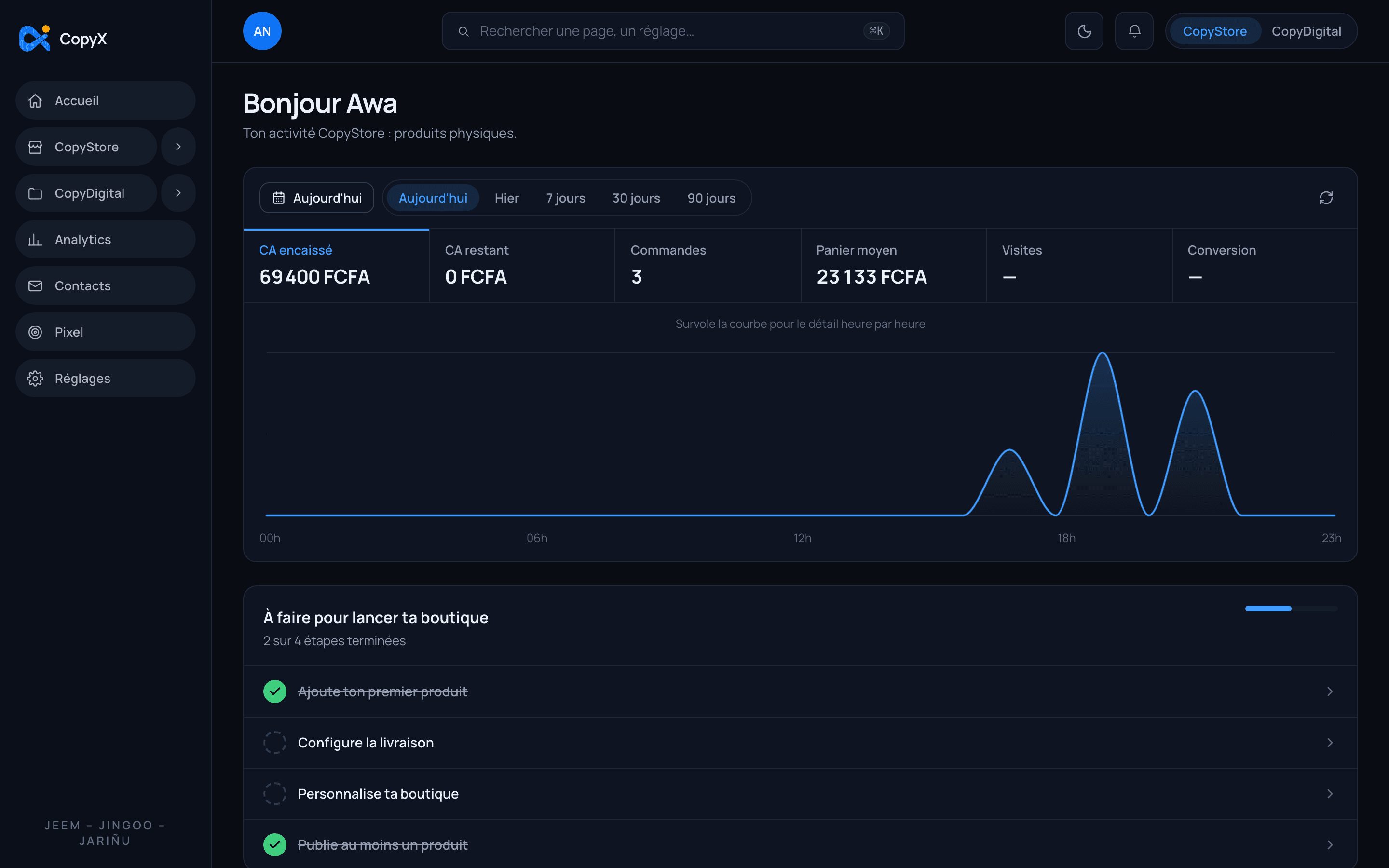
Task: Click the green check for 'Ajoute ton premier produit'
Action: pos(275,692)
